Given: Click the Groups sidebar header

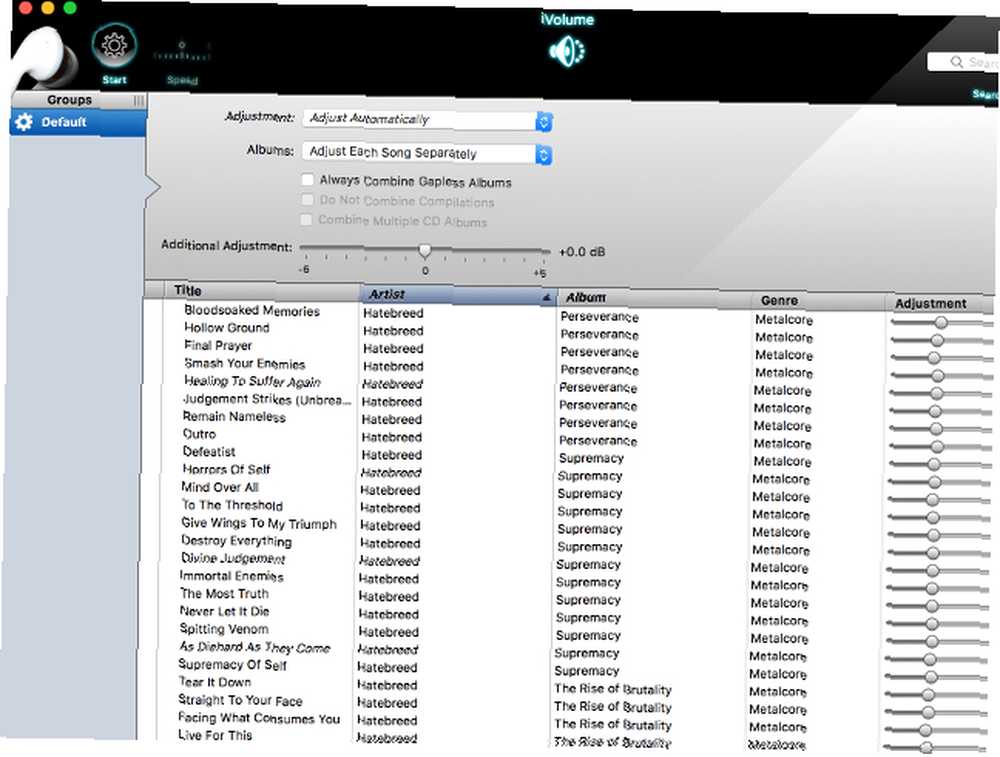Looking at the screenshot, I should [69, 100].
